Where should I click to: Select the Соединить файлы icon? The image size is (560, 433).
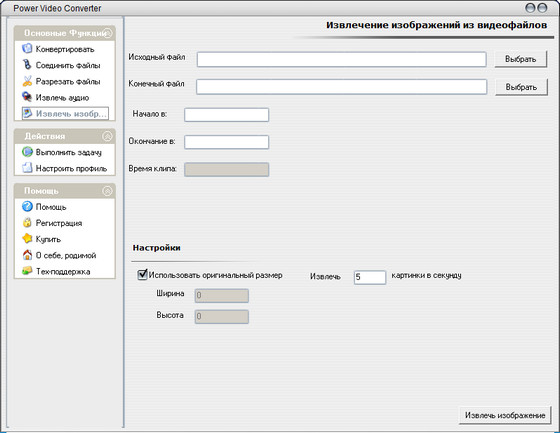click(x=27, y=65)
